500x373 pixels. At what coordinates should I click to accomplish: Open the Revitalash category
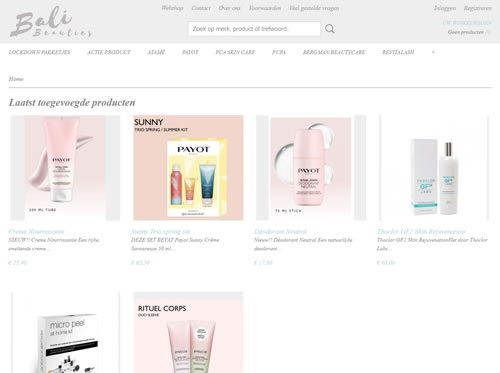coord(398,52)
